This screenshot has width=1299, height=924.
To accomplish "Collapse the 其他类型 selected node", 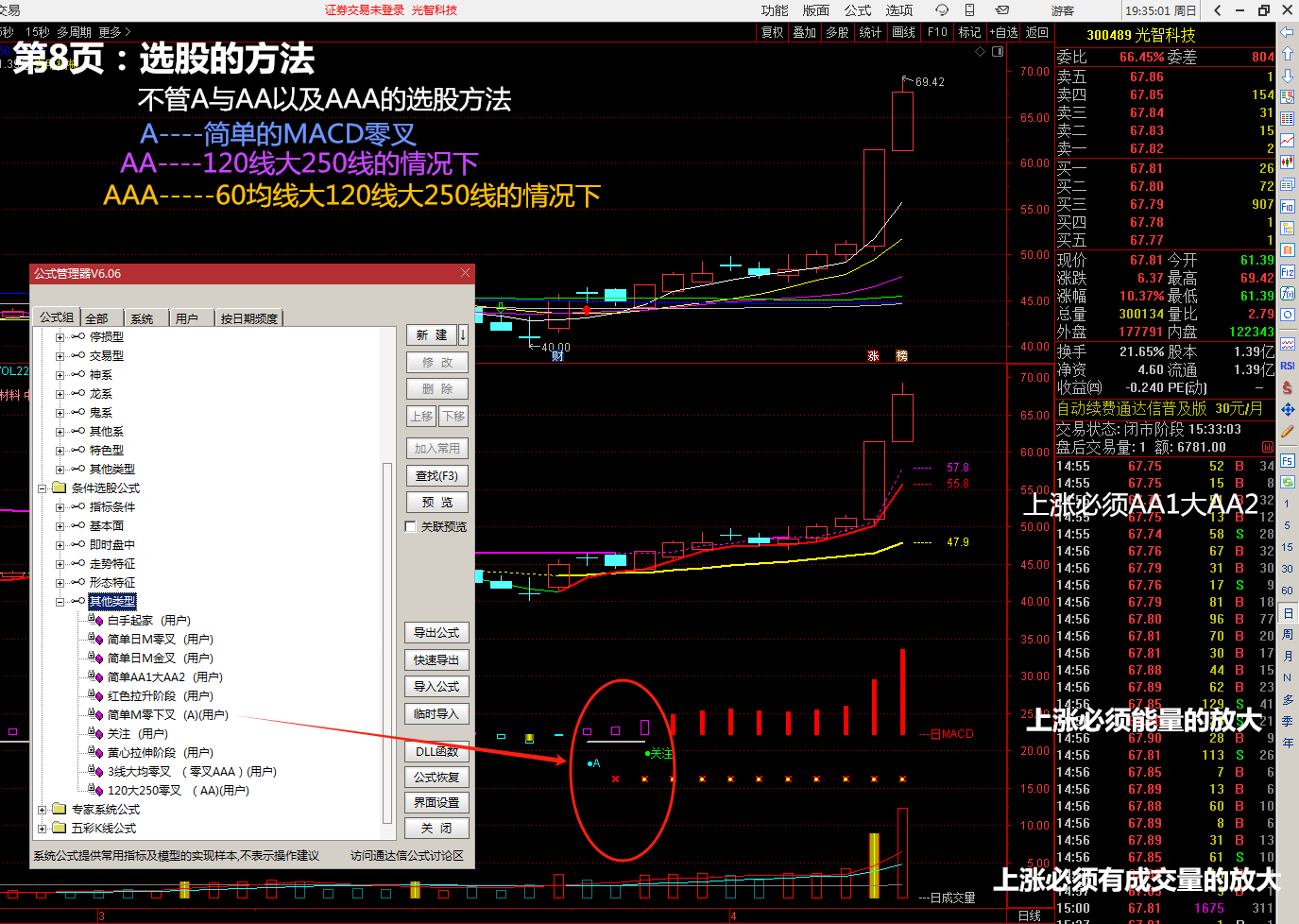I will (60, 602).
